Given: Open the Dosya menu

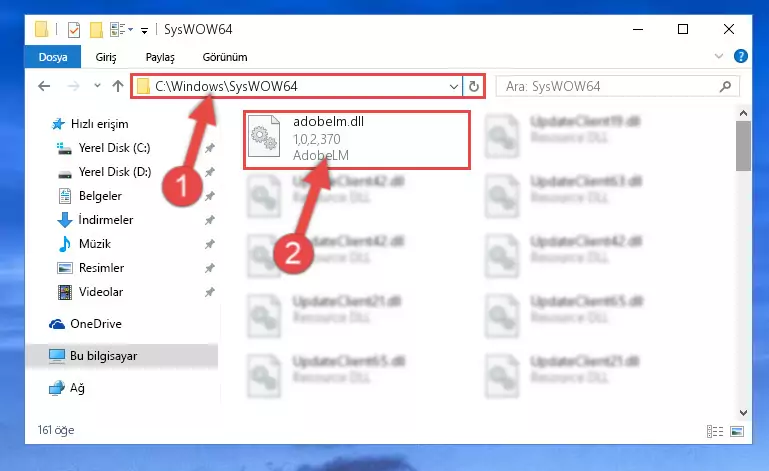Looking at the screenshot, I should tap(53, 57).
